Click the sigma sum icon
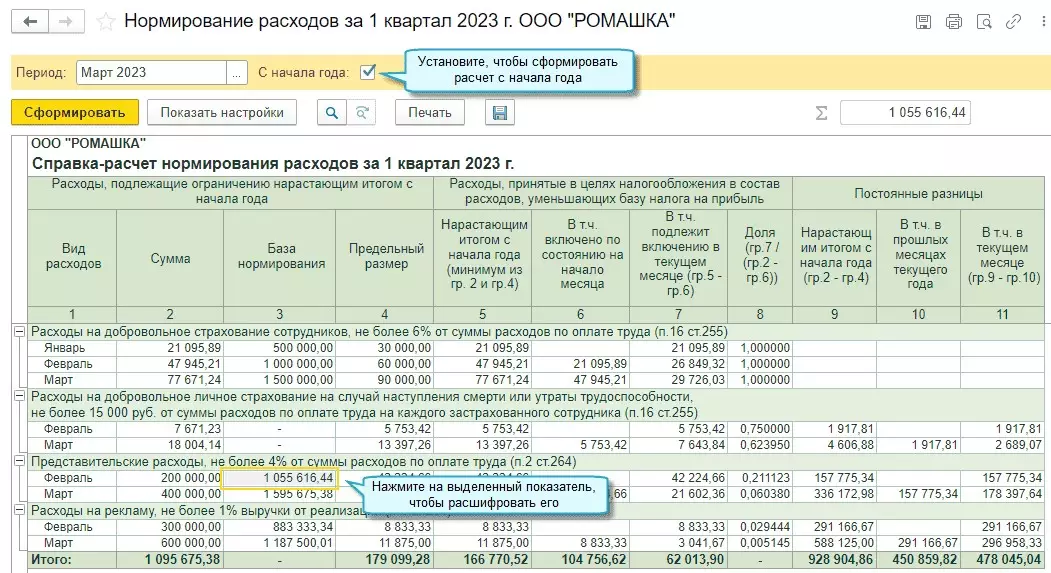The image size is (1051, 573). [x=821, y=113]
